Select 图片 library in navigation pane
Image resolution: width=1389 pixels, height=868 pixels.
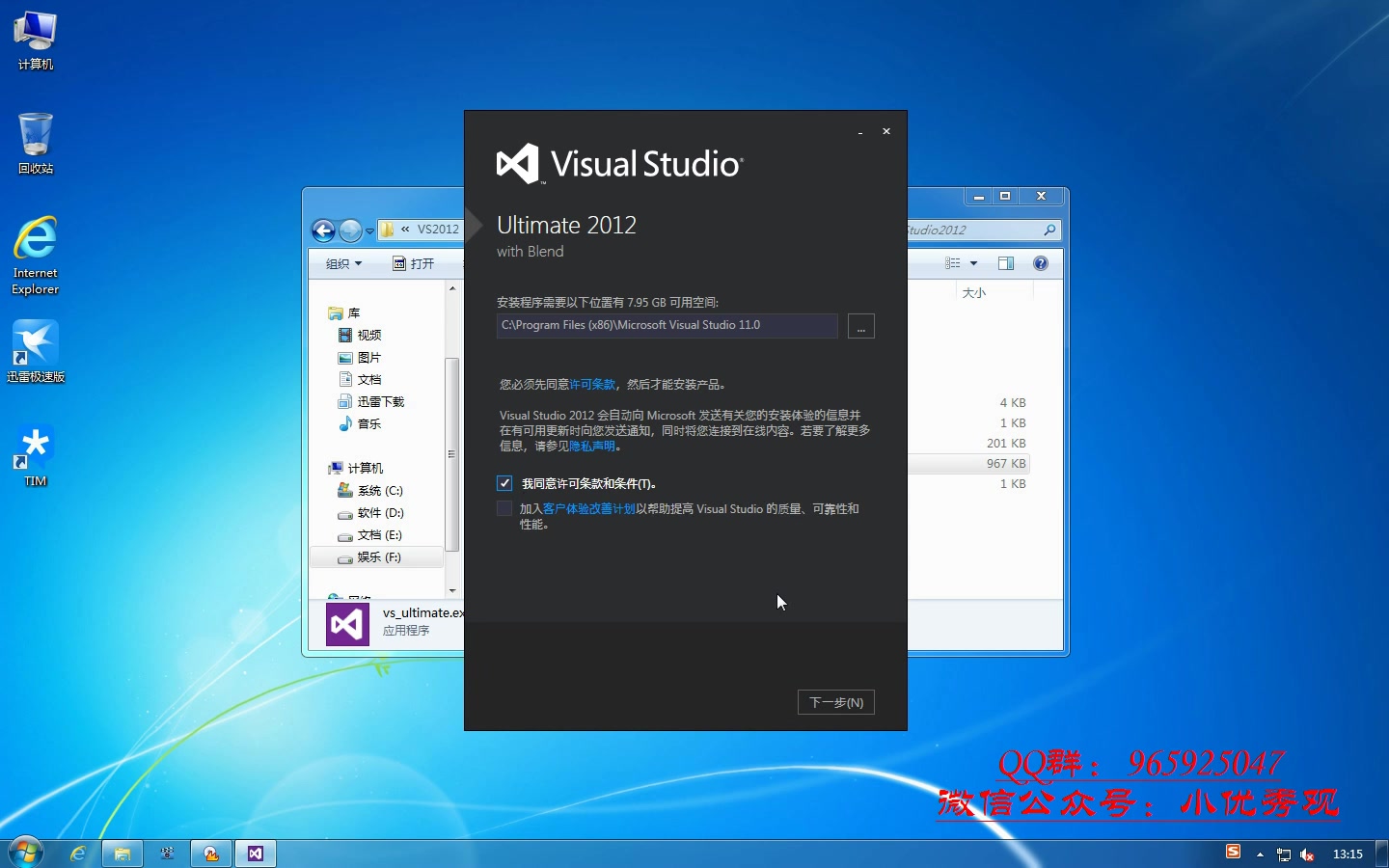[360, 358]
